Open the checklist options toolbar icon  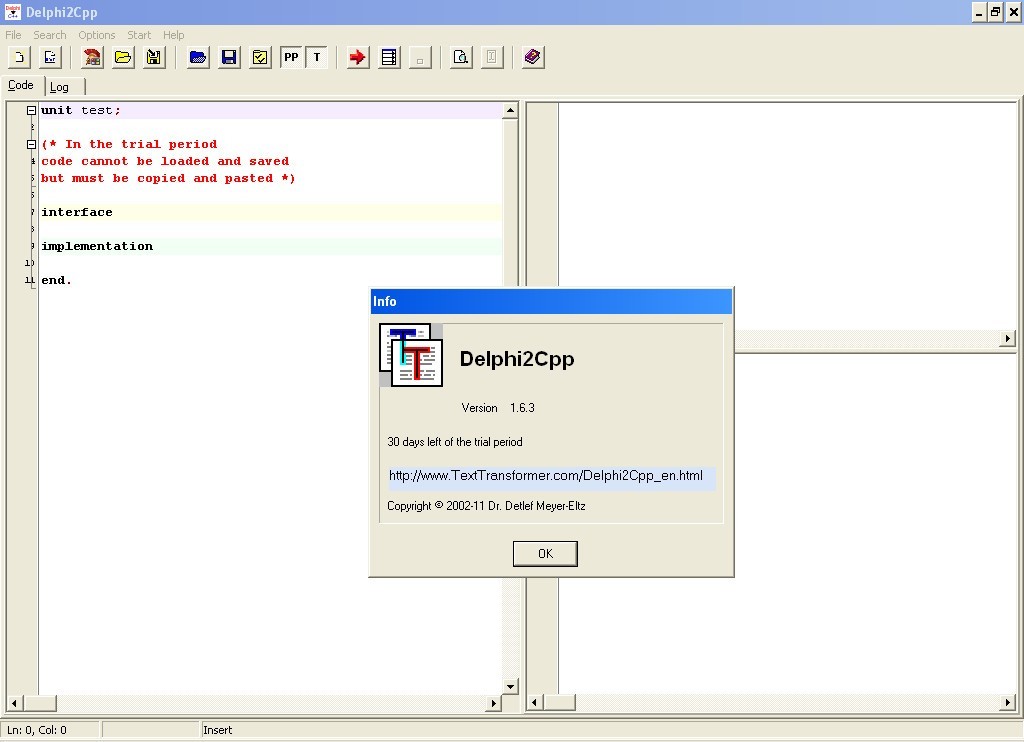coord(260,57)
